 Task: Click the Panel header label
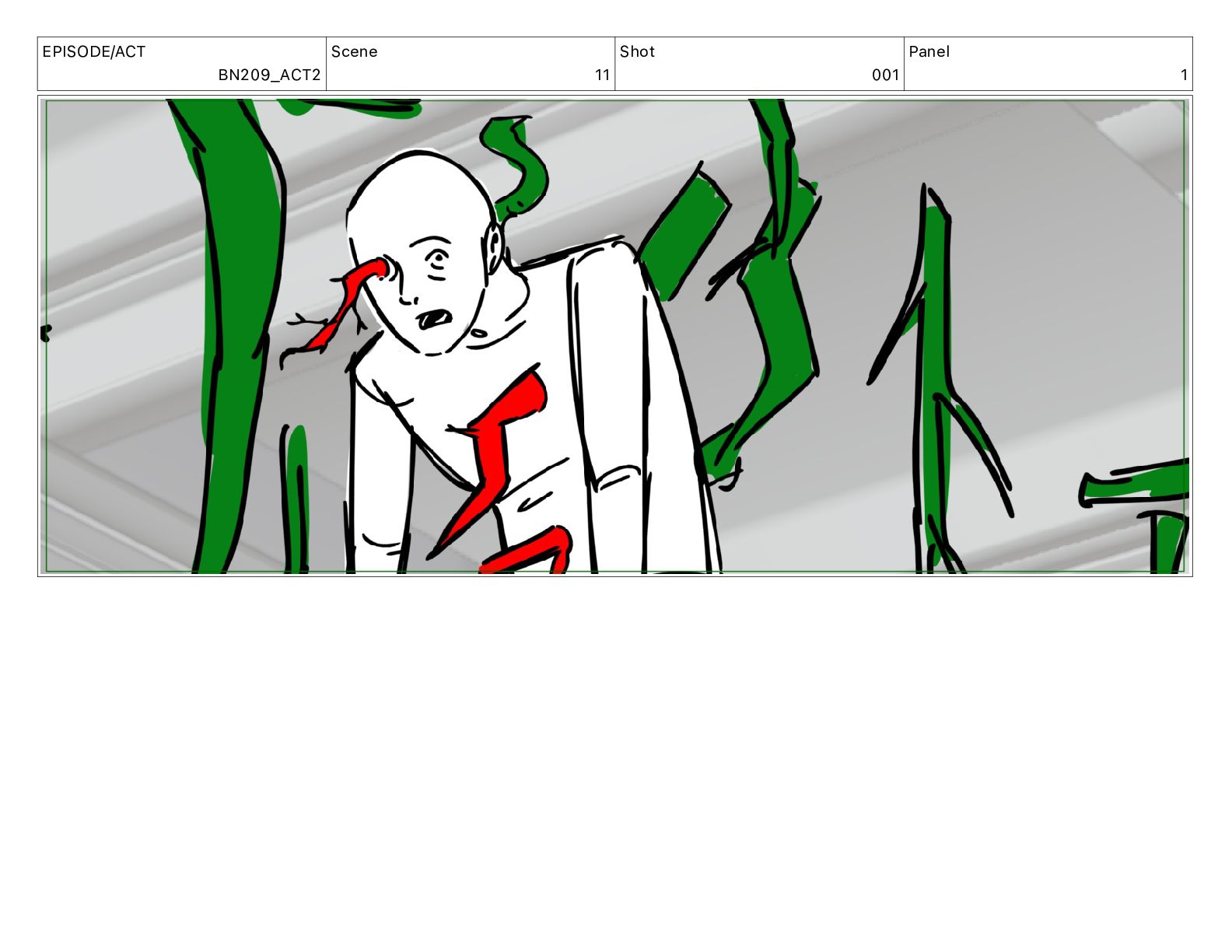929,52
